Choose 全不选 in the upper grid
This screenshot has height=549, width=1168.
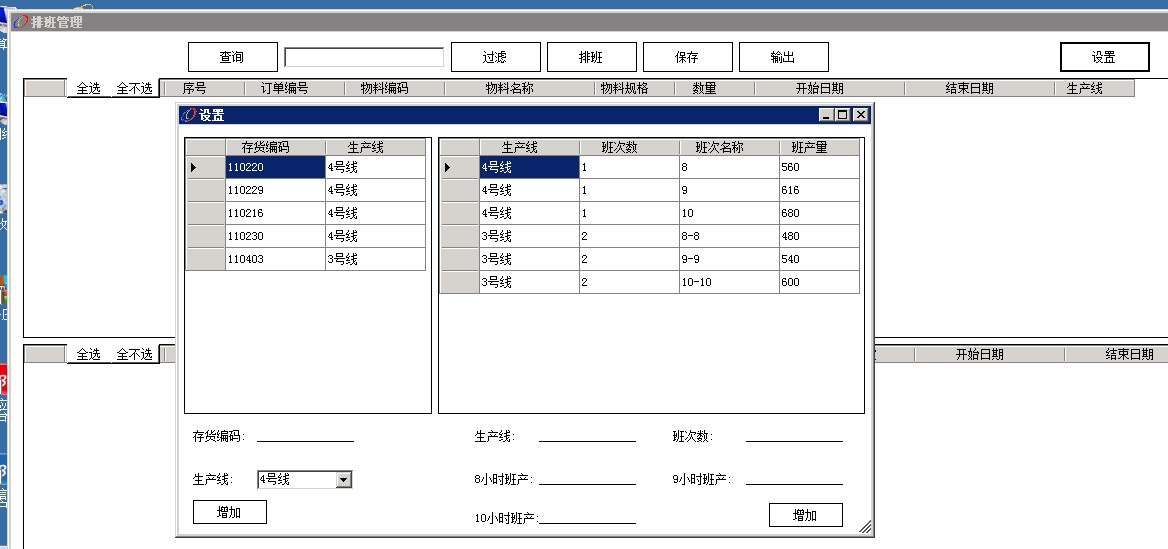pos(134,89)
